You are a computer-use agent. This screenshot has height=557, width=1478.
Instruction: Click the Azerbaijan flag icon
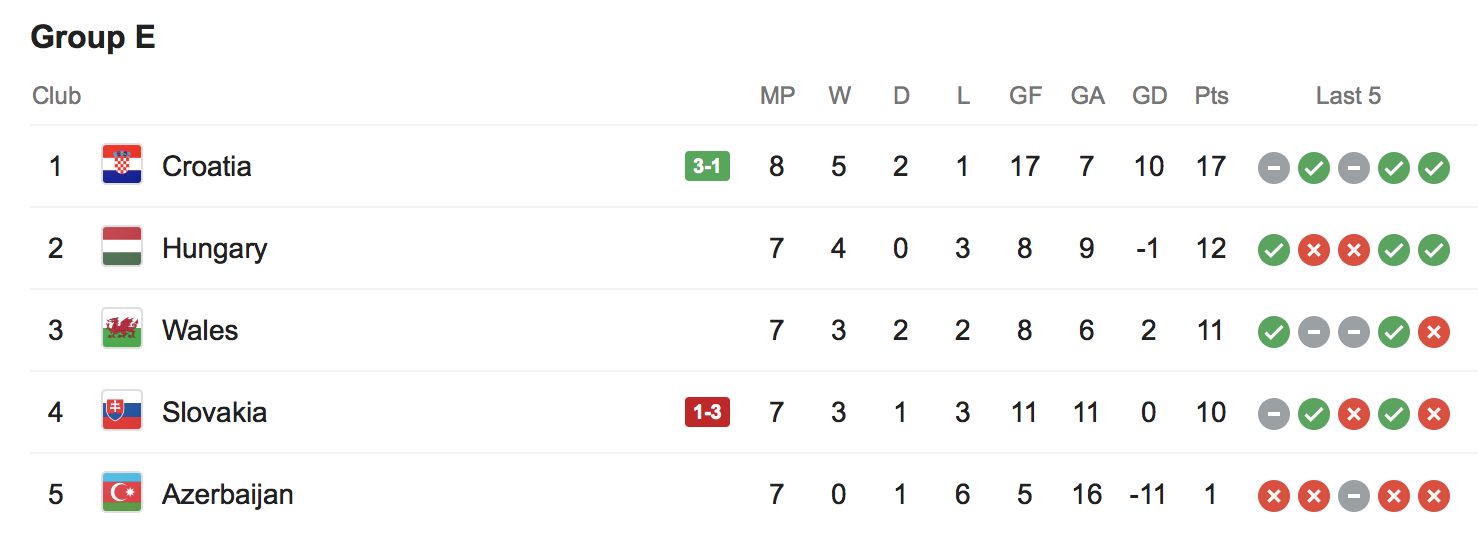click(122, 493)
